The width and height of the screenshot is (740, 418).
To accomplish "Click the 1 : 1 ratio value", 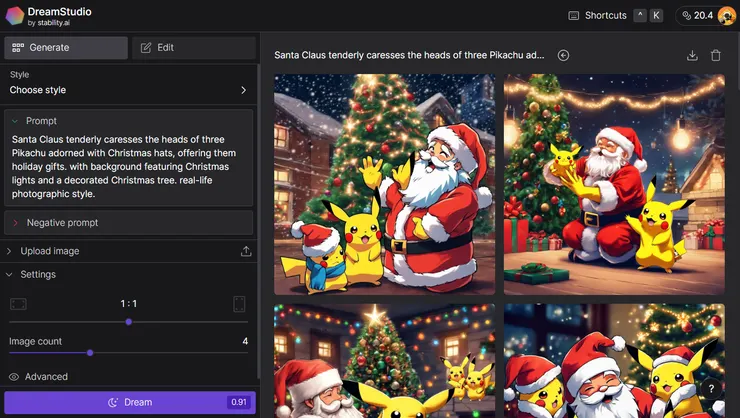I will [128, 304].
